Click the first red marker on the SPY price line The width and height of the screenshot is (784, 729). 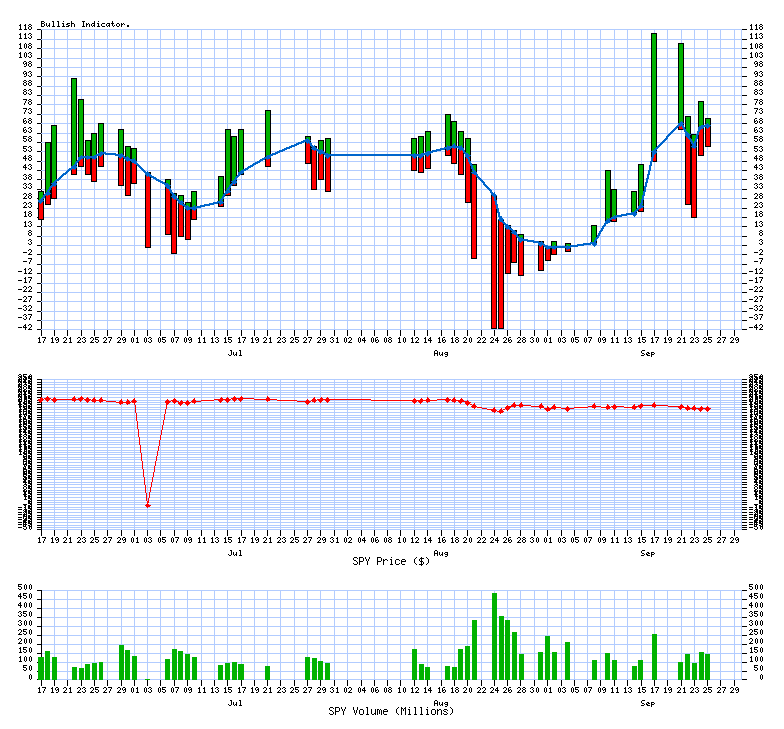click(41, 399)
